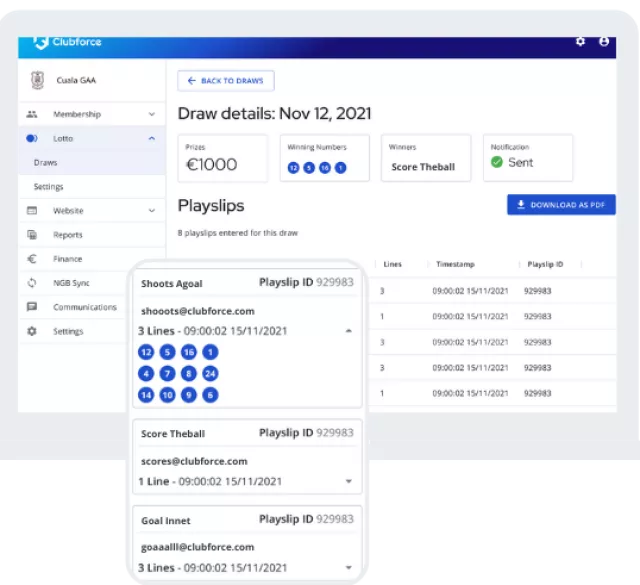Screen dimensions: 640x585
Task: Expand the Membership menu chevron
Action: 151,115
